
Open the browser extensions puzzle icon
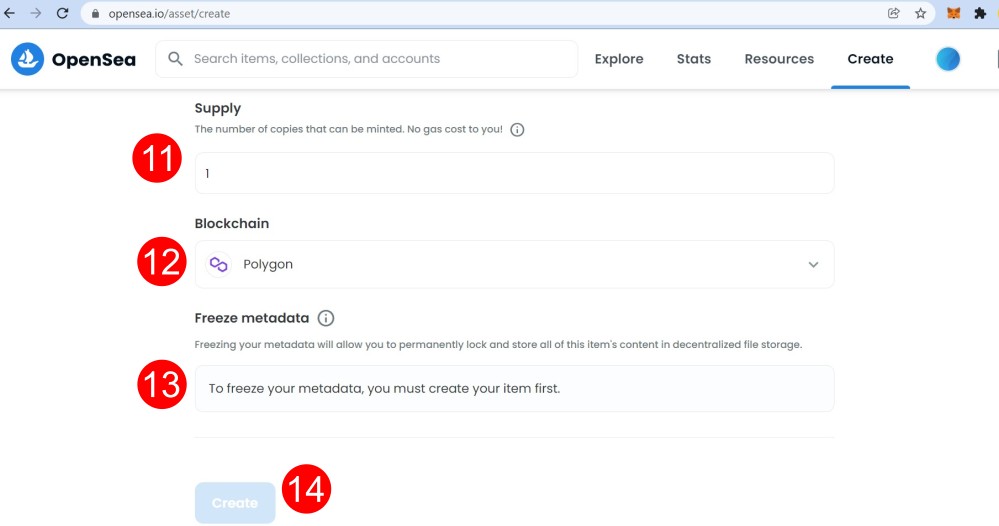(980, 13)
